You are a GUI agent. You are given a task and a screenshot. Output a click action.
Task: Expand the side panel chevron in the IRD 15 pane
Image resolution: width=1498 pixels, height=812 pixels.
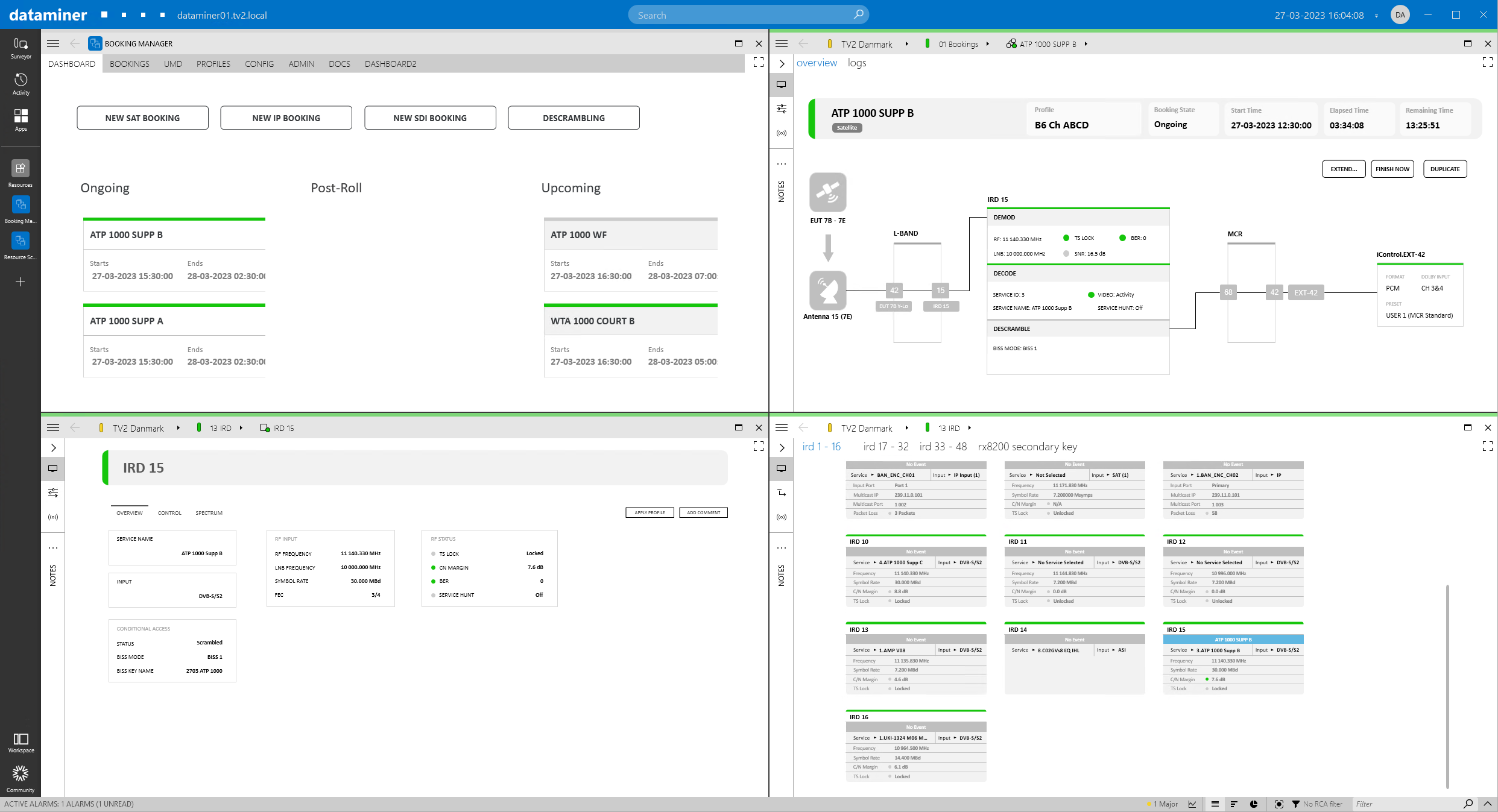tap(53, 448)
